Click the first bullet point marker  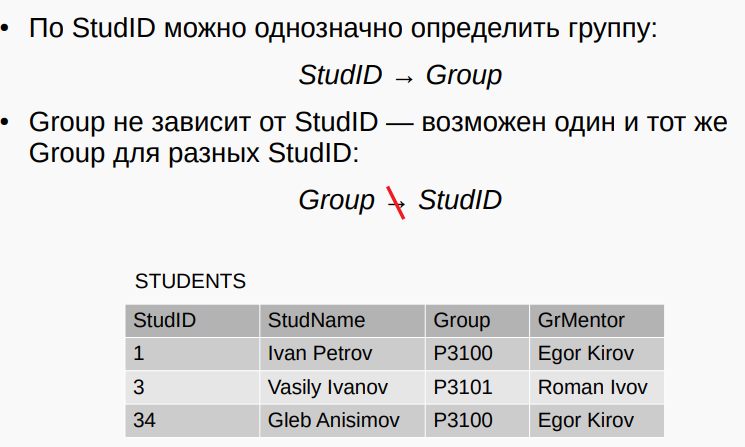point(5,28)
